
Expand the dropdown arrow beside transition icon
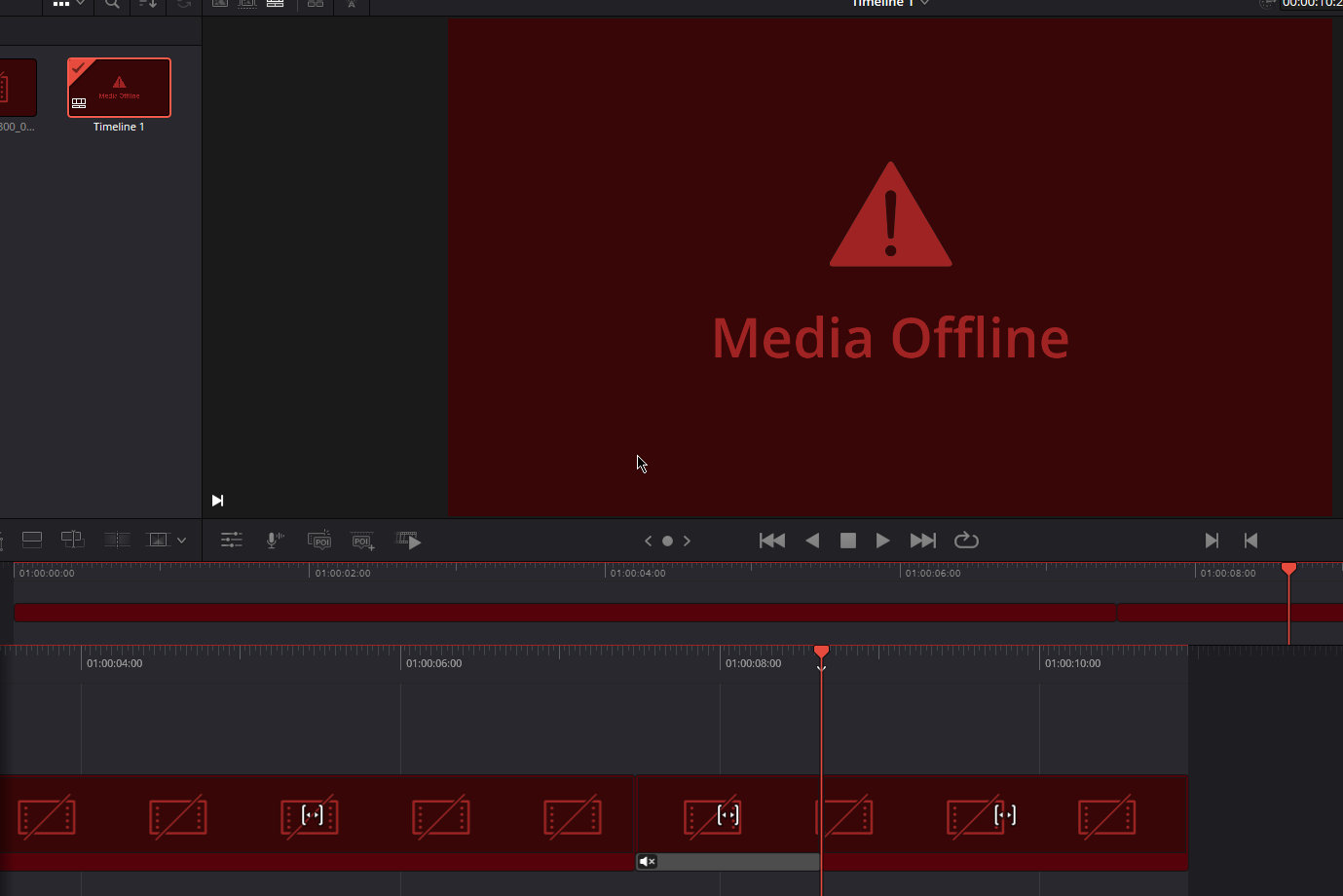pos(181,541)
